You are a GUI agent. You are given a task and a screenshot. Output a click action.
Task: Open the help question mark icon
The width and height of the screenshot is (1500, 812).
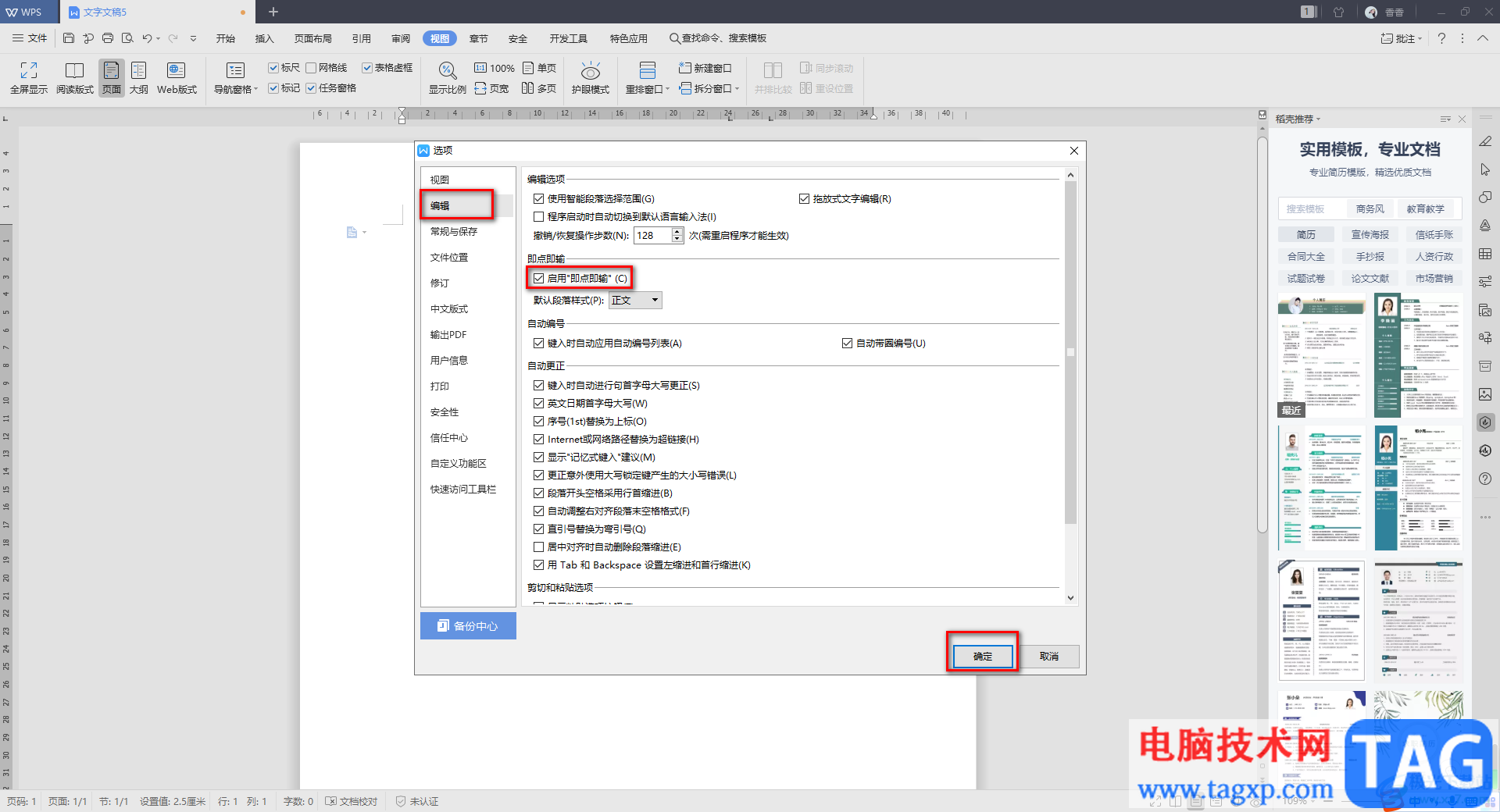[x=1441, y=38]
